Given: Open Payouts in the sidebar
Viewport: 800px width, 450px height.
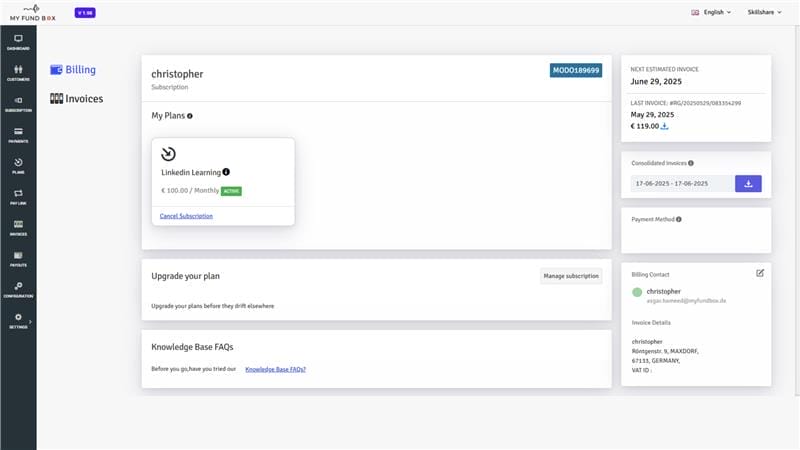Looking at the screenshot, I should pyautogui.click(x=18, y=258).
